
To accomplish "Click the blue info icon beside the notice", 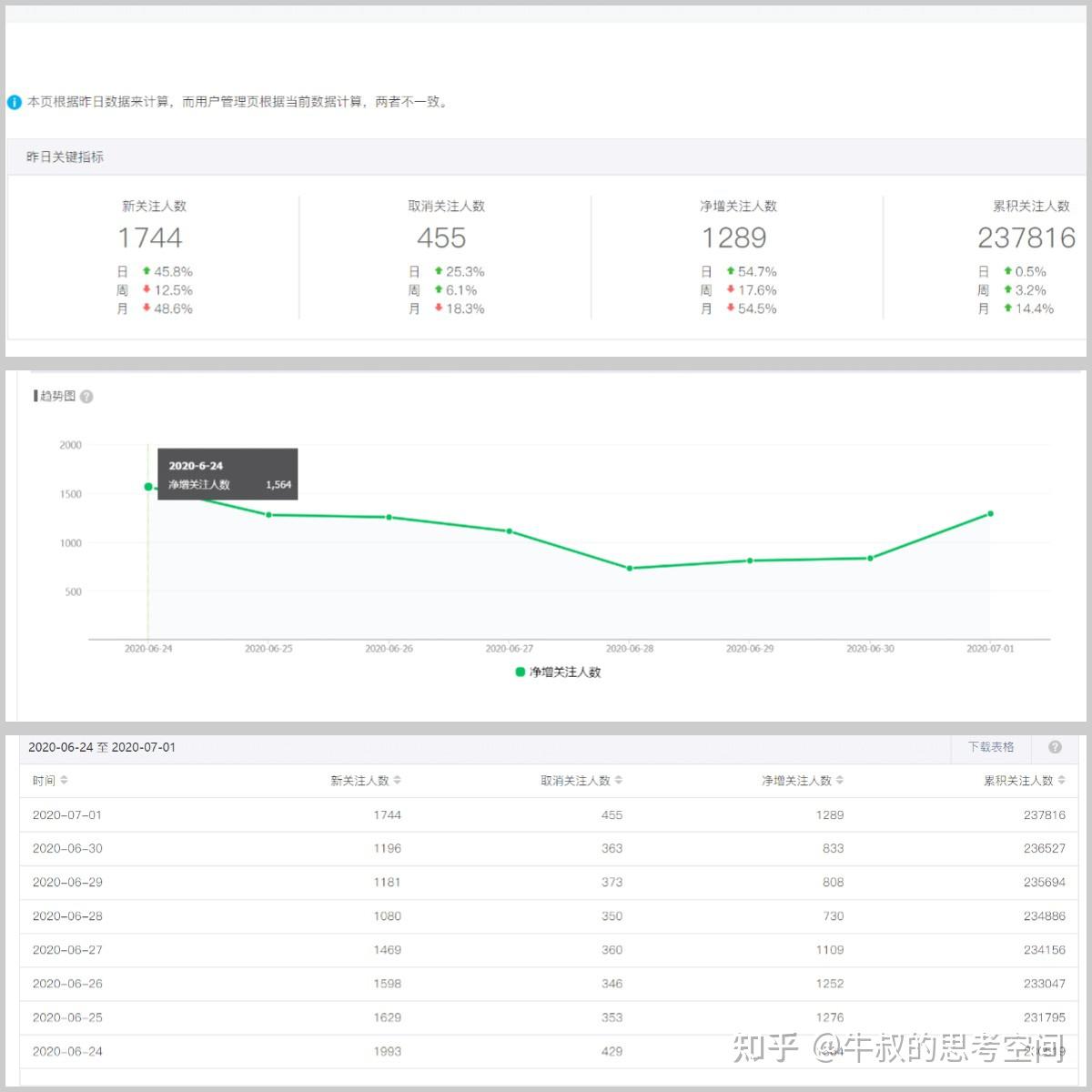I will (x=14, y=103).
